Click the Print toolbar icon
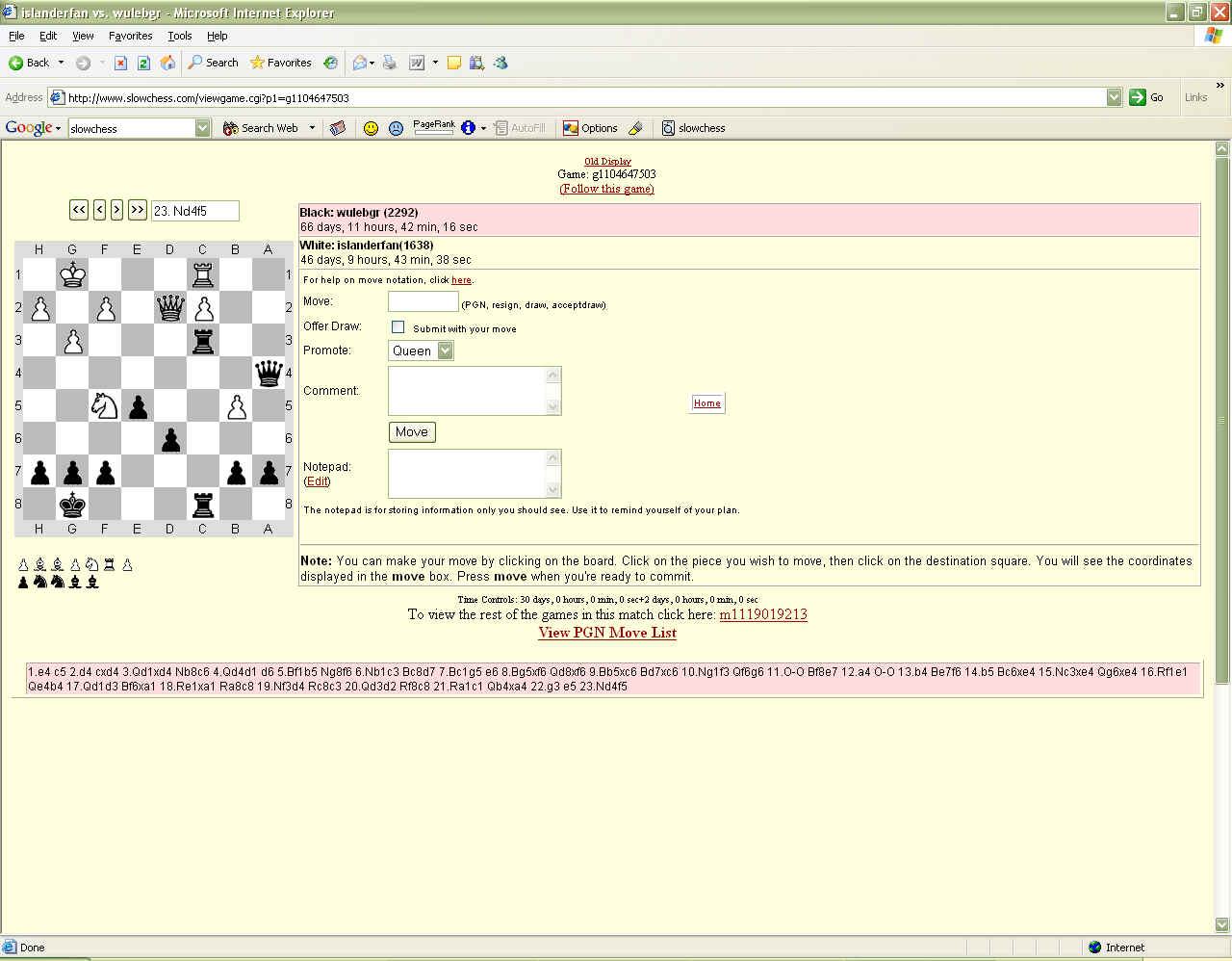 (x=390, y=63)
